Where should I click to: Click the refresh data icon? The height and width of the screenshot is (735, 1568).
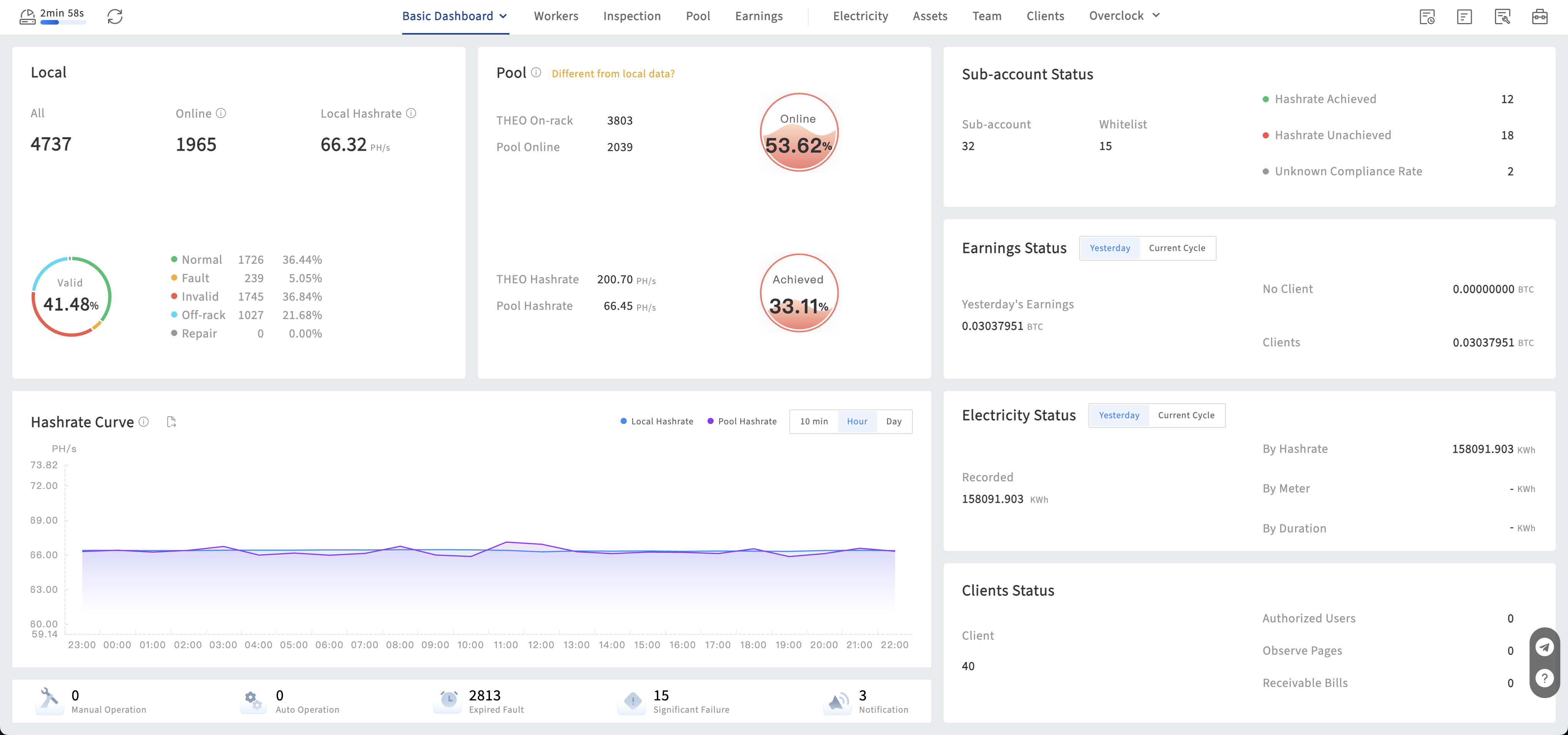115,17
